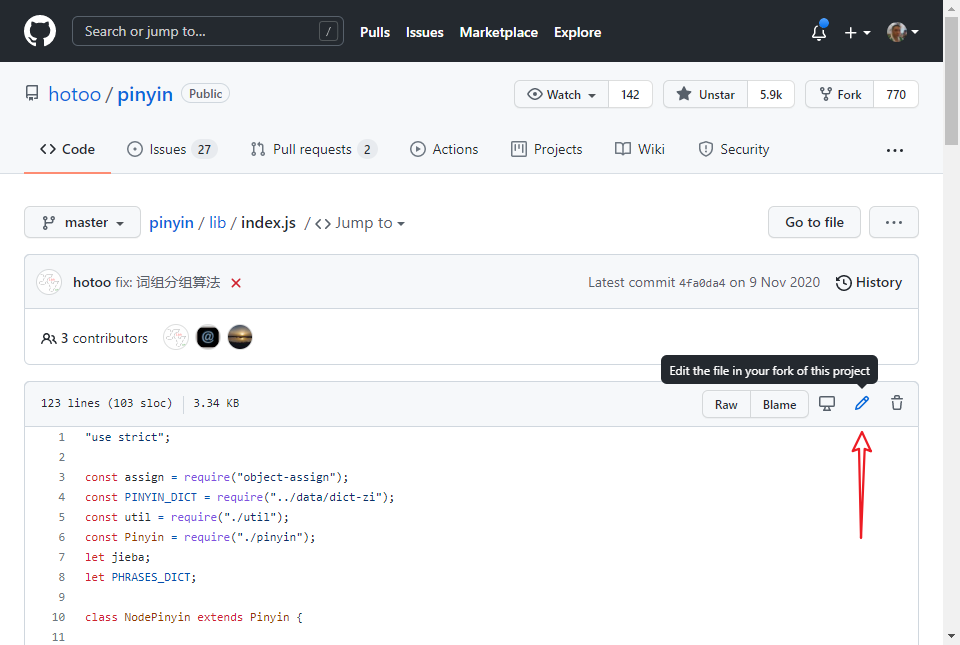This screenshot has width=960, height=645.
Task: Open the GitHub home logo
Action: coord(40,31)
